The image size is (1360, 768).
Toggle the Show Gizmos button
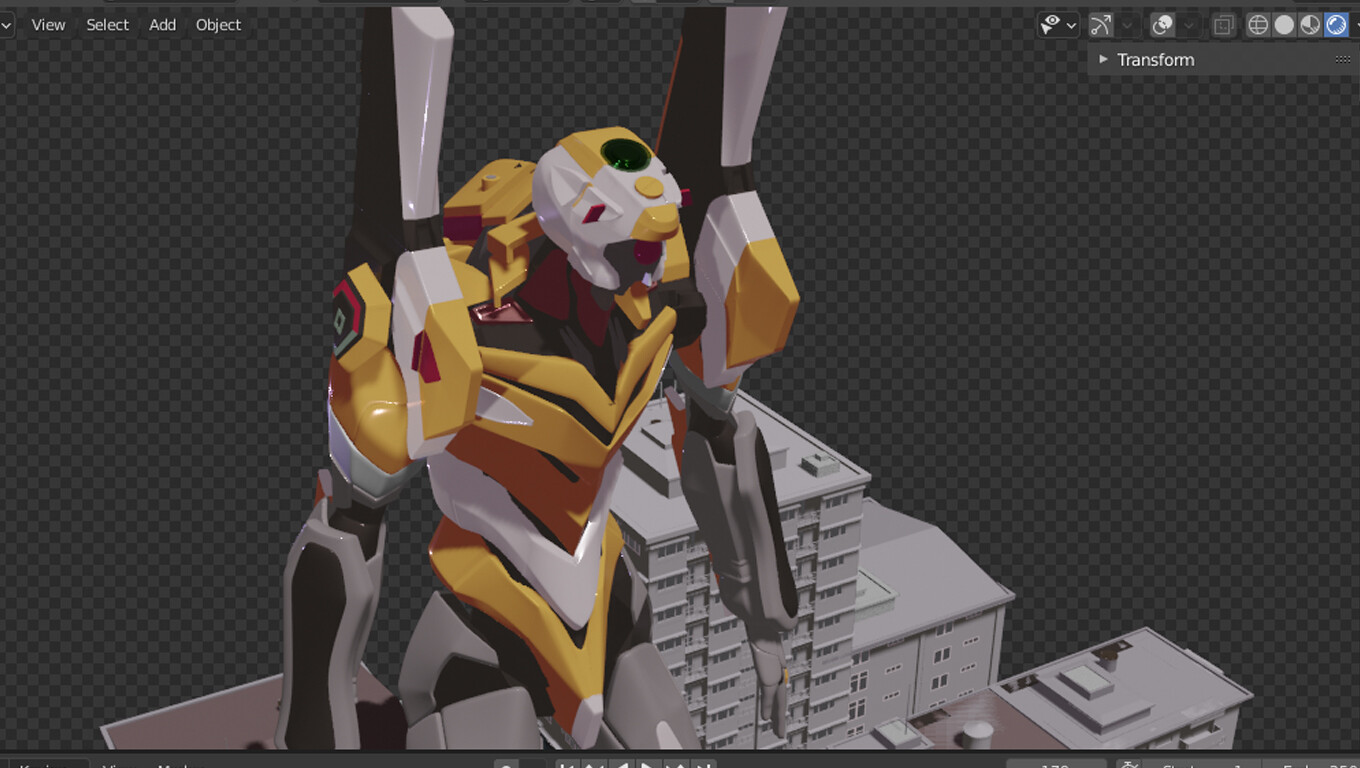click(1103, 25)
